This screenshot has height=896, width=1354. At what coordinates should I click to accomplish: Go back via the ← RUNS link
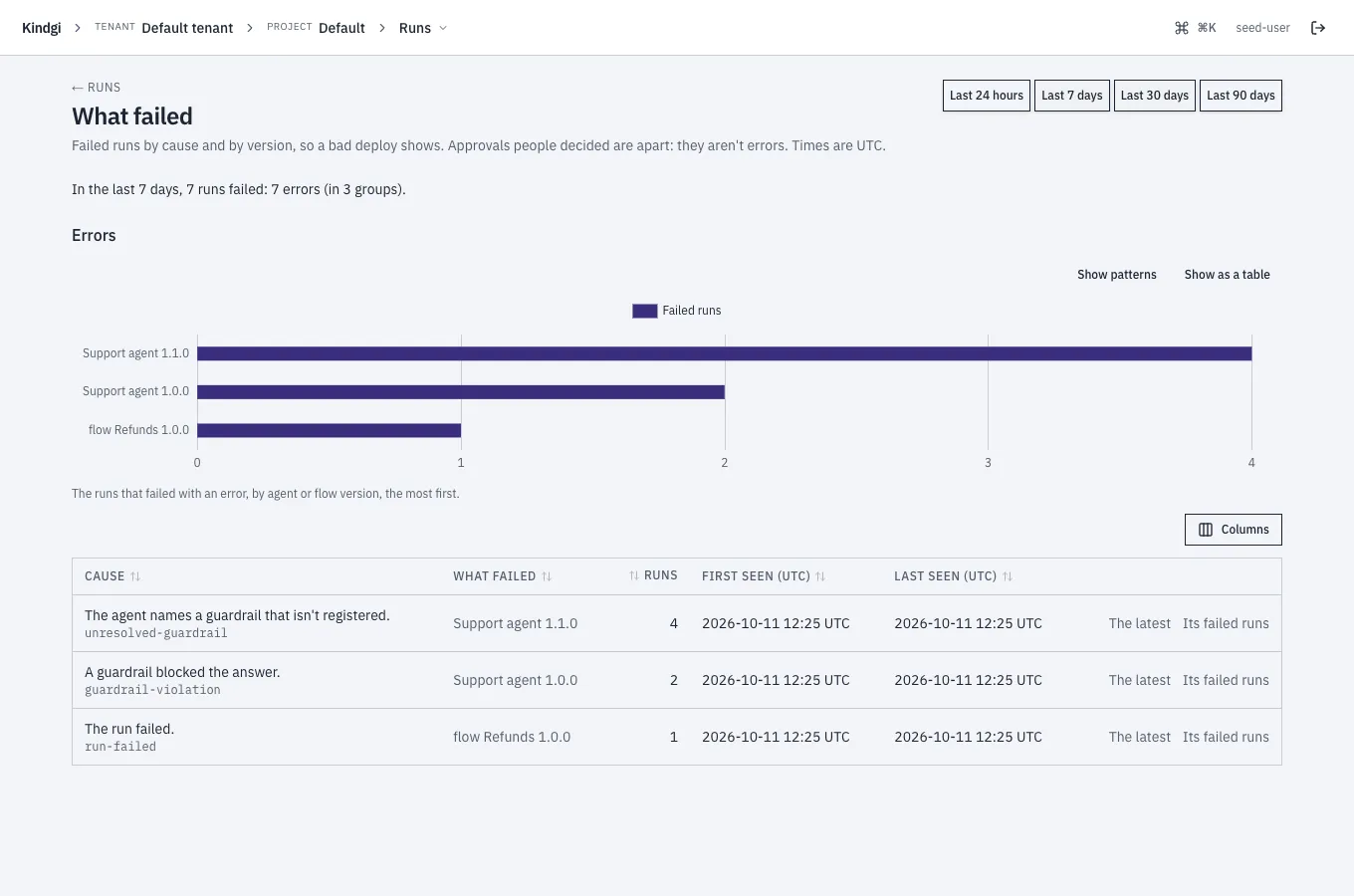coord(97,88)
